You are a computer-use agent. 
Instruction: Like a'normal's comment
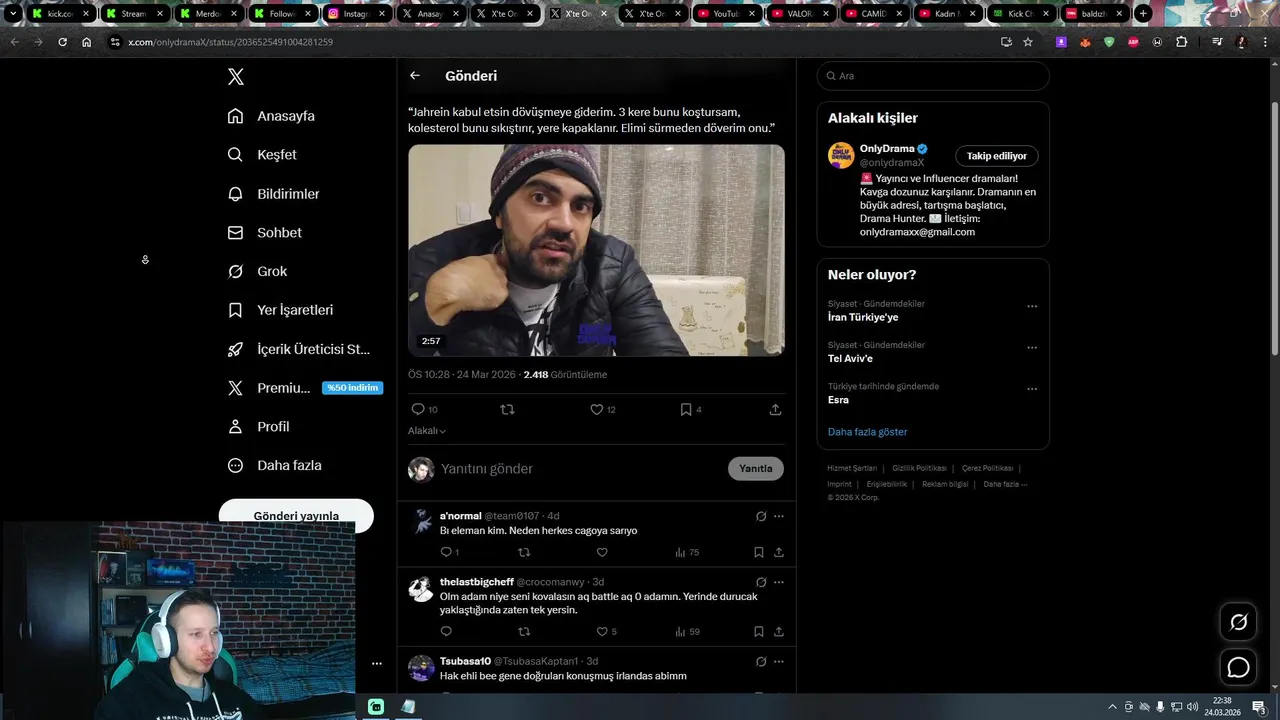point(602,552)
